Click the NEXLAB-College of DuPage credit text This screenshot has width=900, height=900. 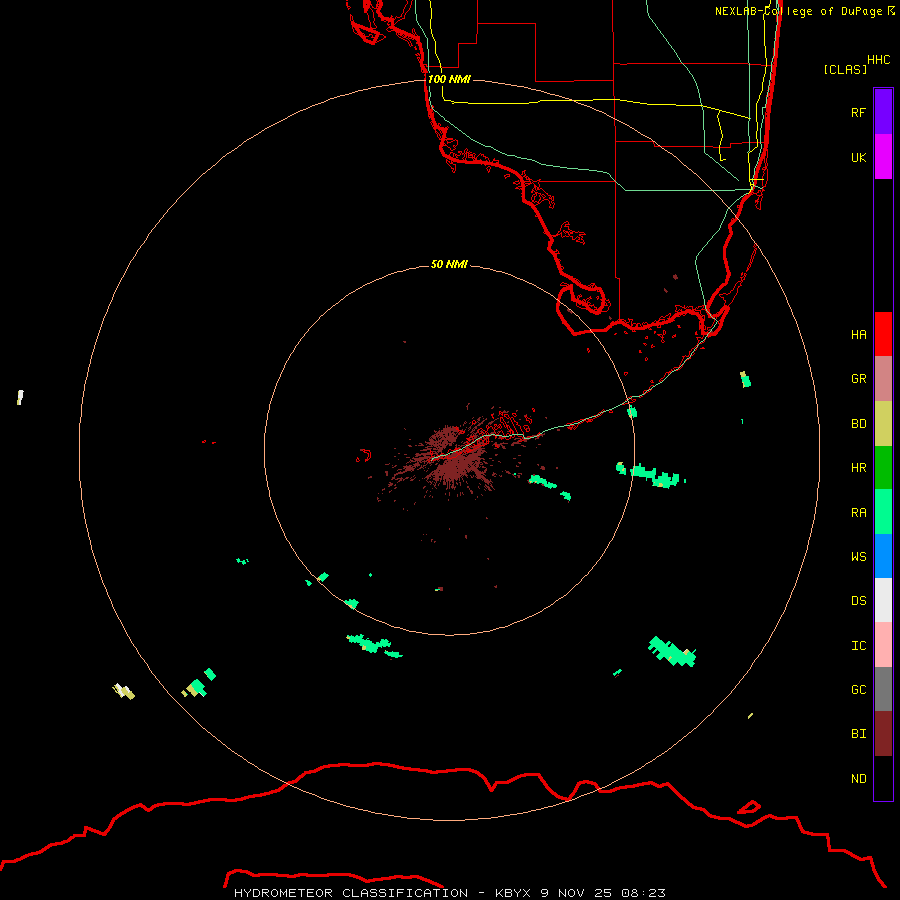pos(804,11)
